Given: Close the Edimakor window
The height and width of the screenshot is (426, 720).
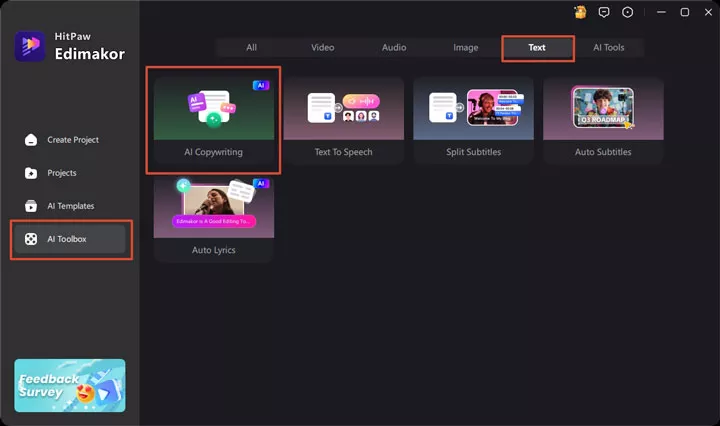Looking at the screenshot, I should click(x=709, y=12).
